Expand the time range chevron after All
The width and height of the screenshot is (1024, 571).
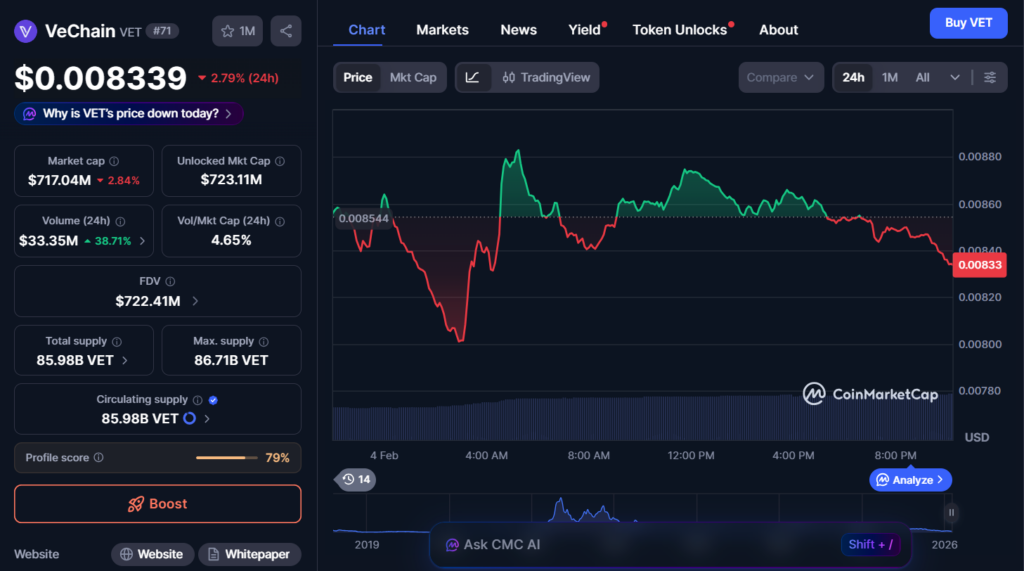pos(955,77)
